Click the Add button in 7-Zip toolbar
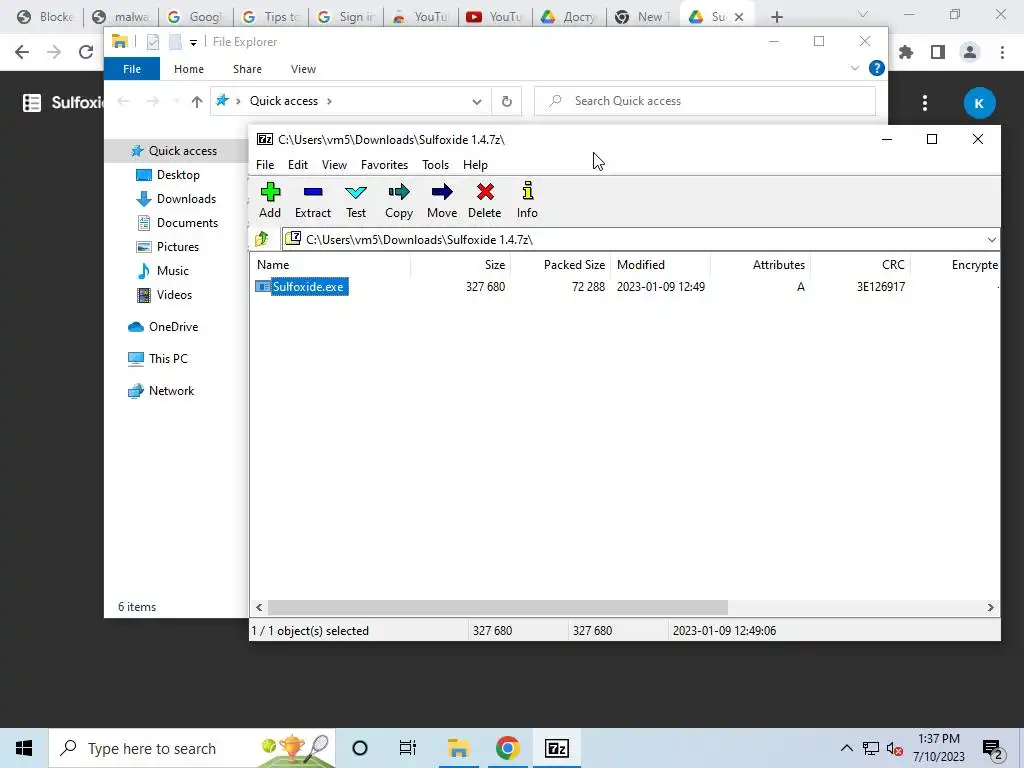 pyautogui.click(x=270, y=200)
